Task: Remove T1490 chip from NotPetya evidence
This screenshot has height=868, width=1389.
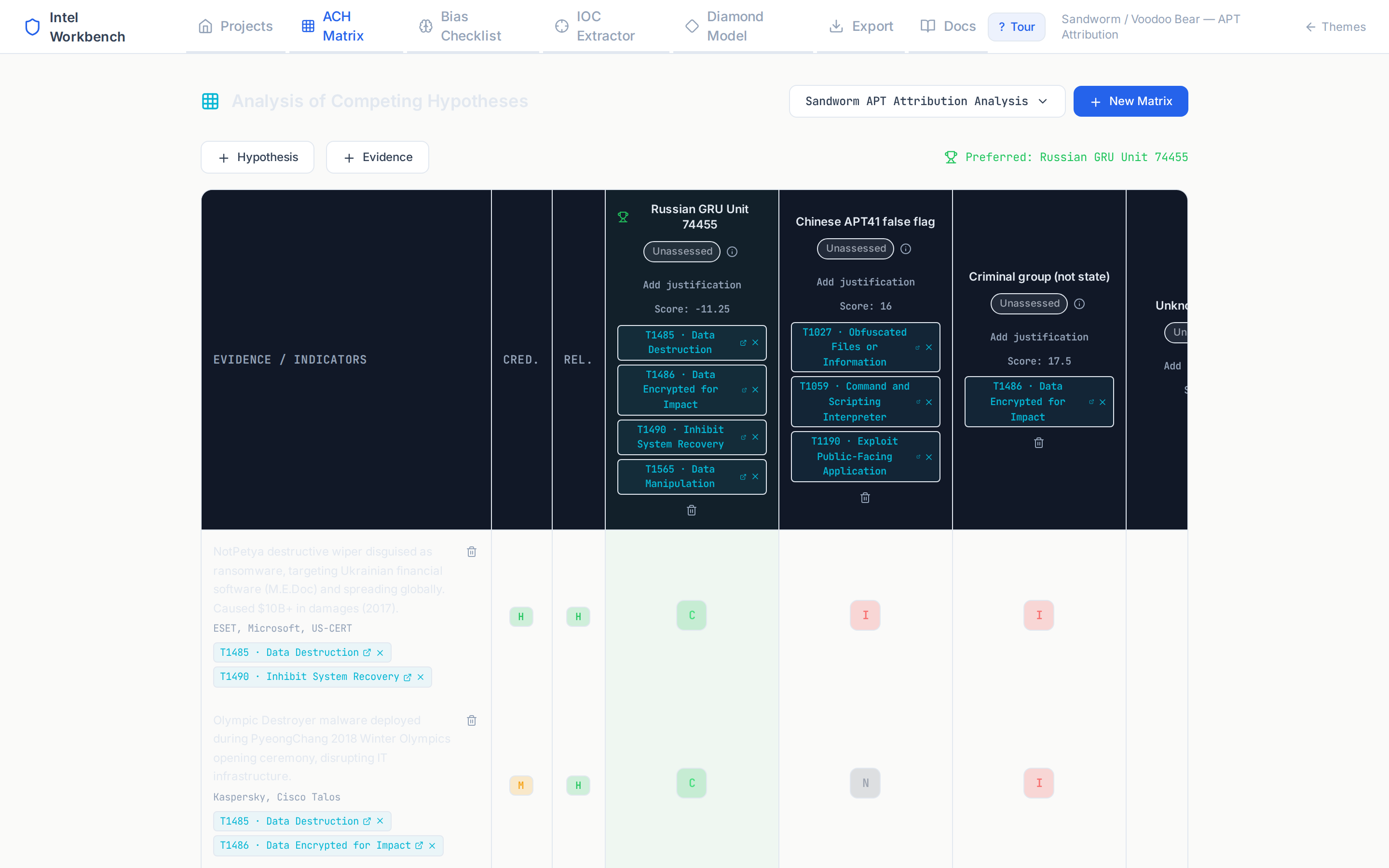Action: (421, 677)
